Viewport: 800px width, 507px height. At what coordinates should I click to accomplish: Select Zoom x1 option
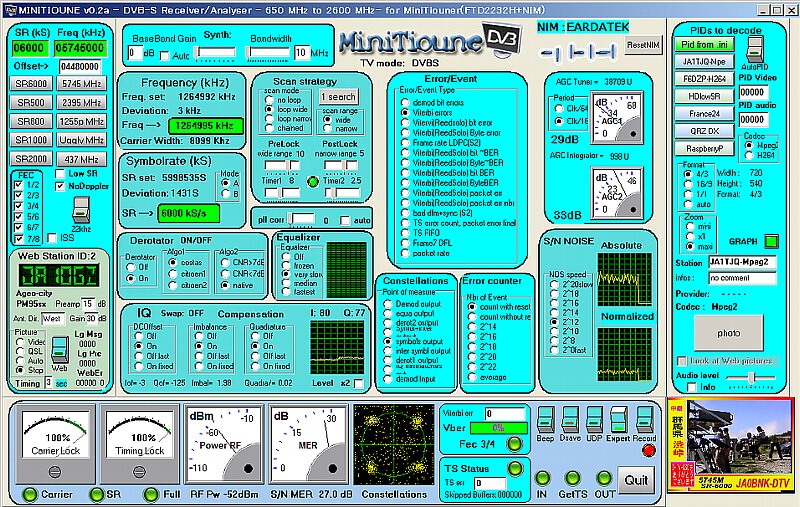tap(690, 237)
